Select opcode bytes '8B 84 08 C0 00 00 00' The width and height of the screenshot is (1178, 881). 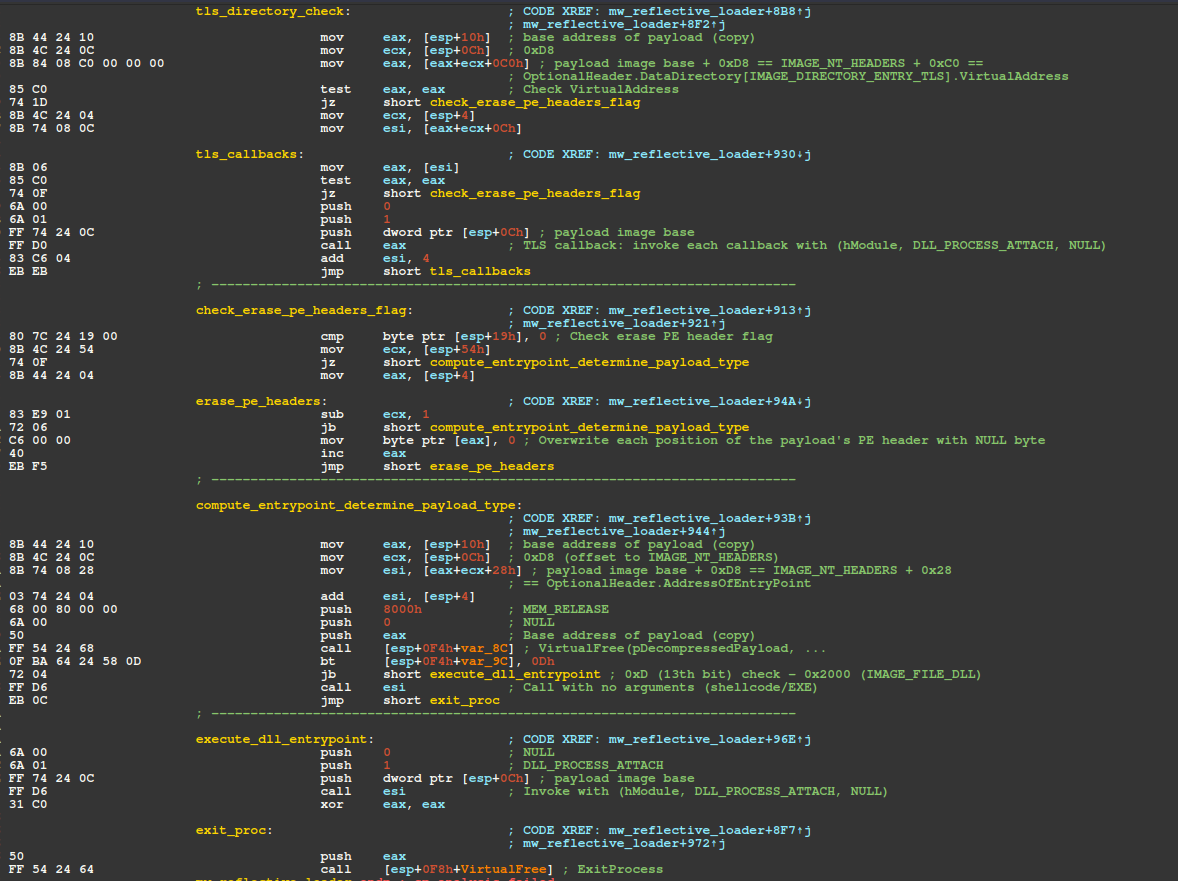86,63
